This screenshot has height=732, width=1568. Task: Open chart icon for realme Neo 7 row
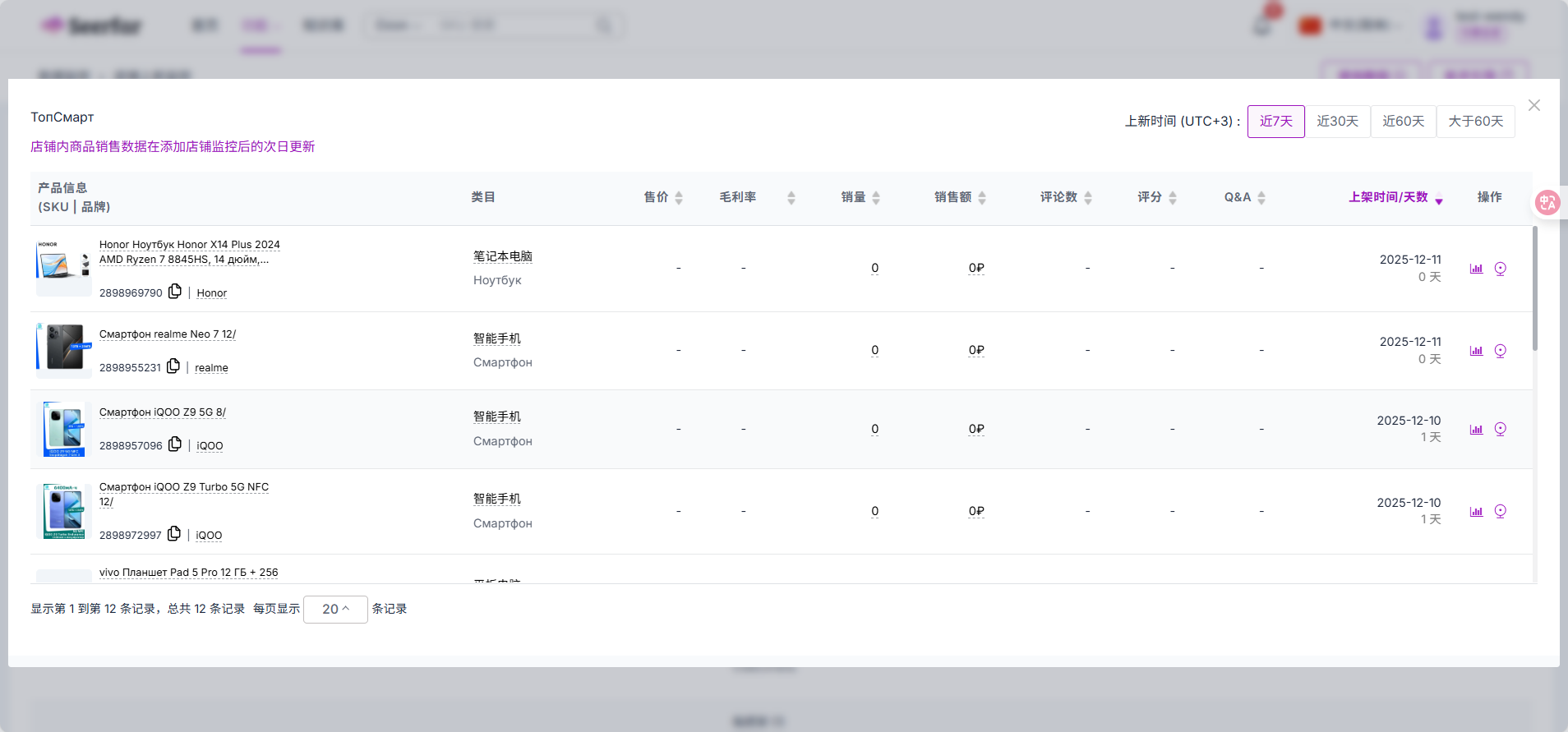click(1476, 351)
